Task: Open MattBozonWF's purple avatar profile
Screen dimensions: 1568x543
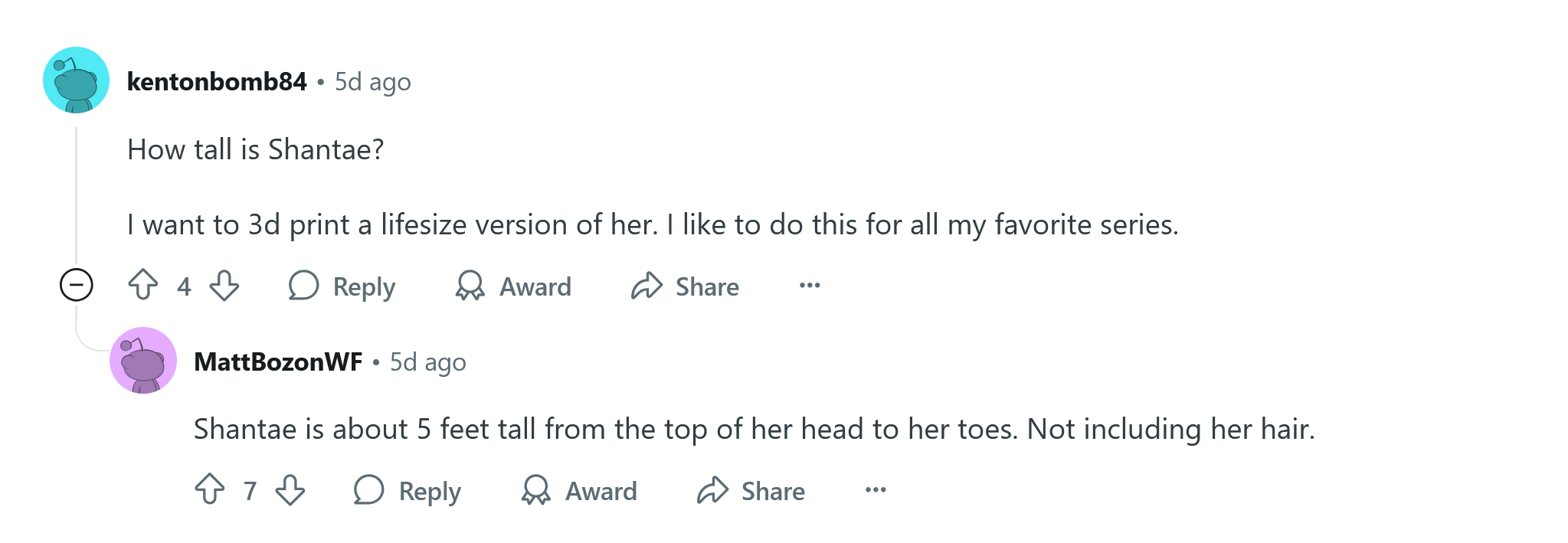Action: (x=143, y=361)
